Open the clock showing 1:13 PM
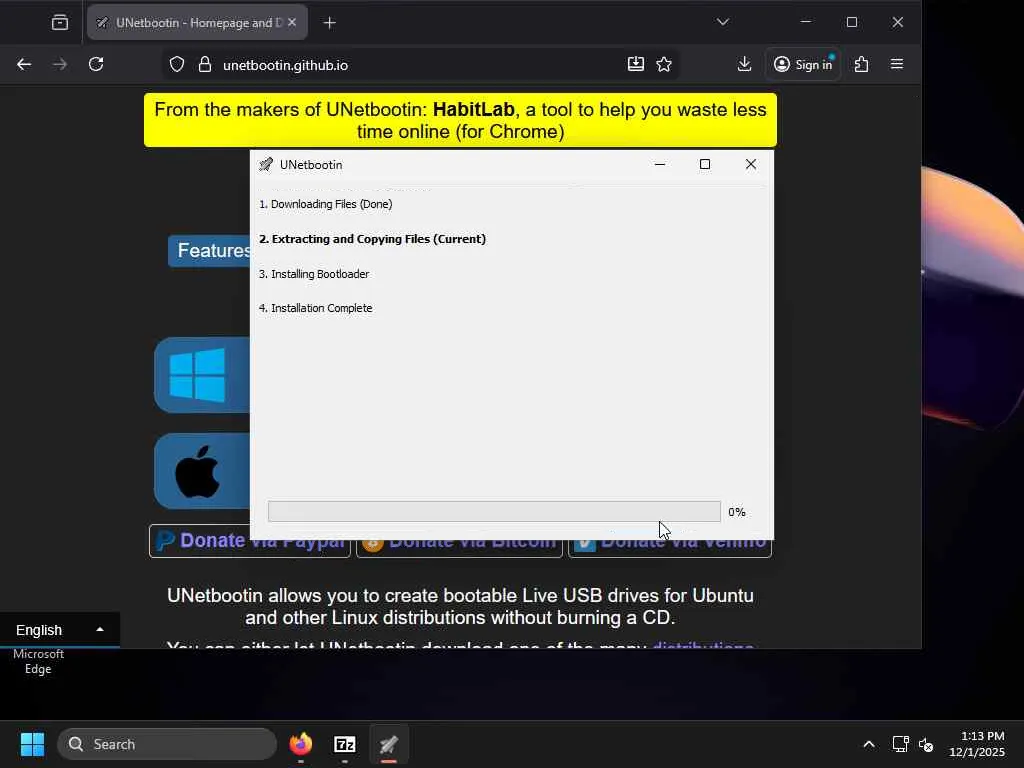 (x=977, y=744)
